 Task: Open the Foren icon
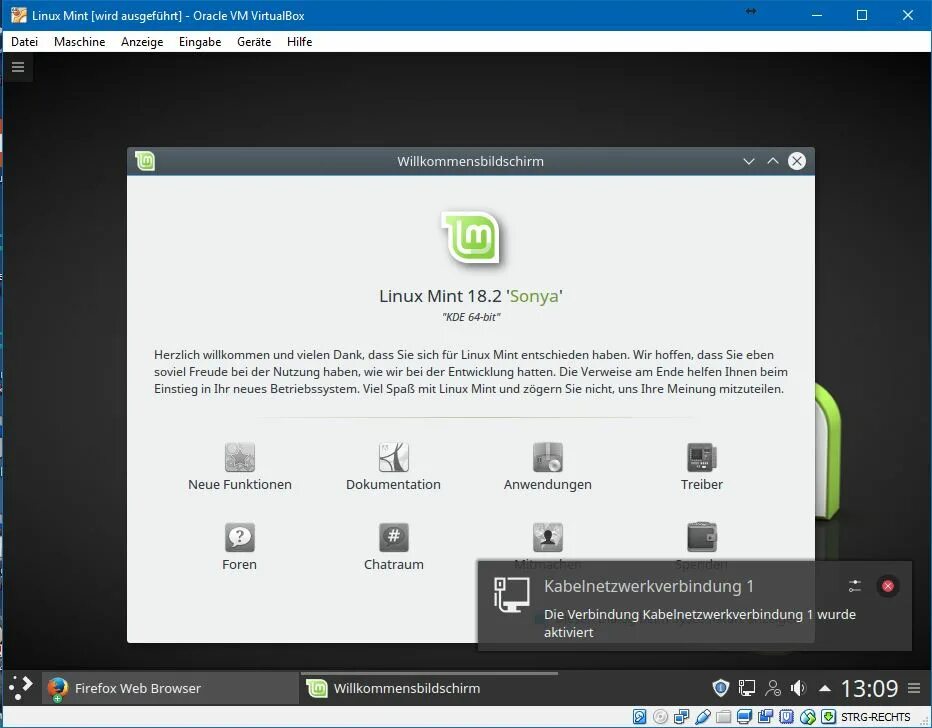pos(240,537)
